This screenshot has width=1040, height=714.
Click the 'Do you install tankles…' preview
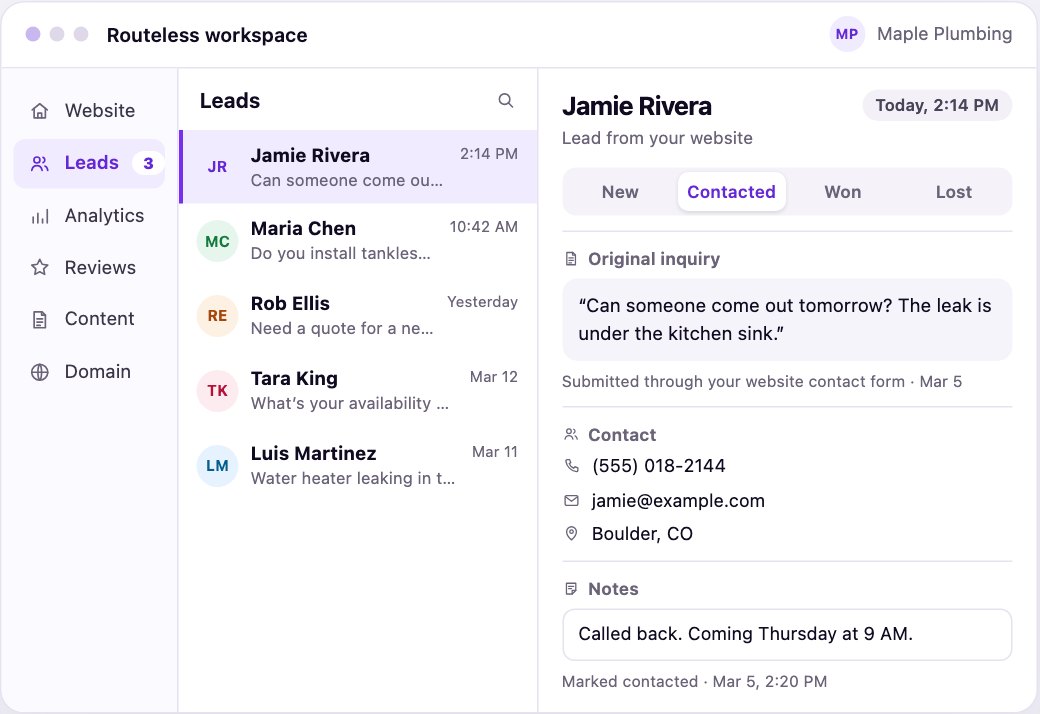click(x=340, y=253)
